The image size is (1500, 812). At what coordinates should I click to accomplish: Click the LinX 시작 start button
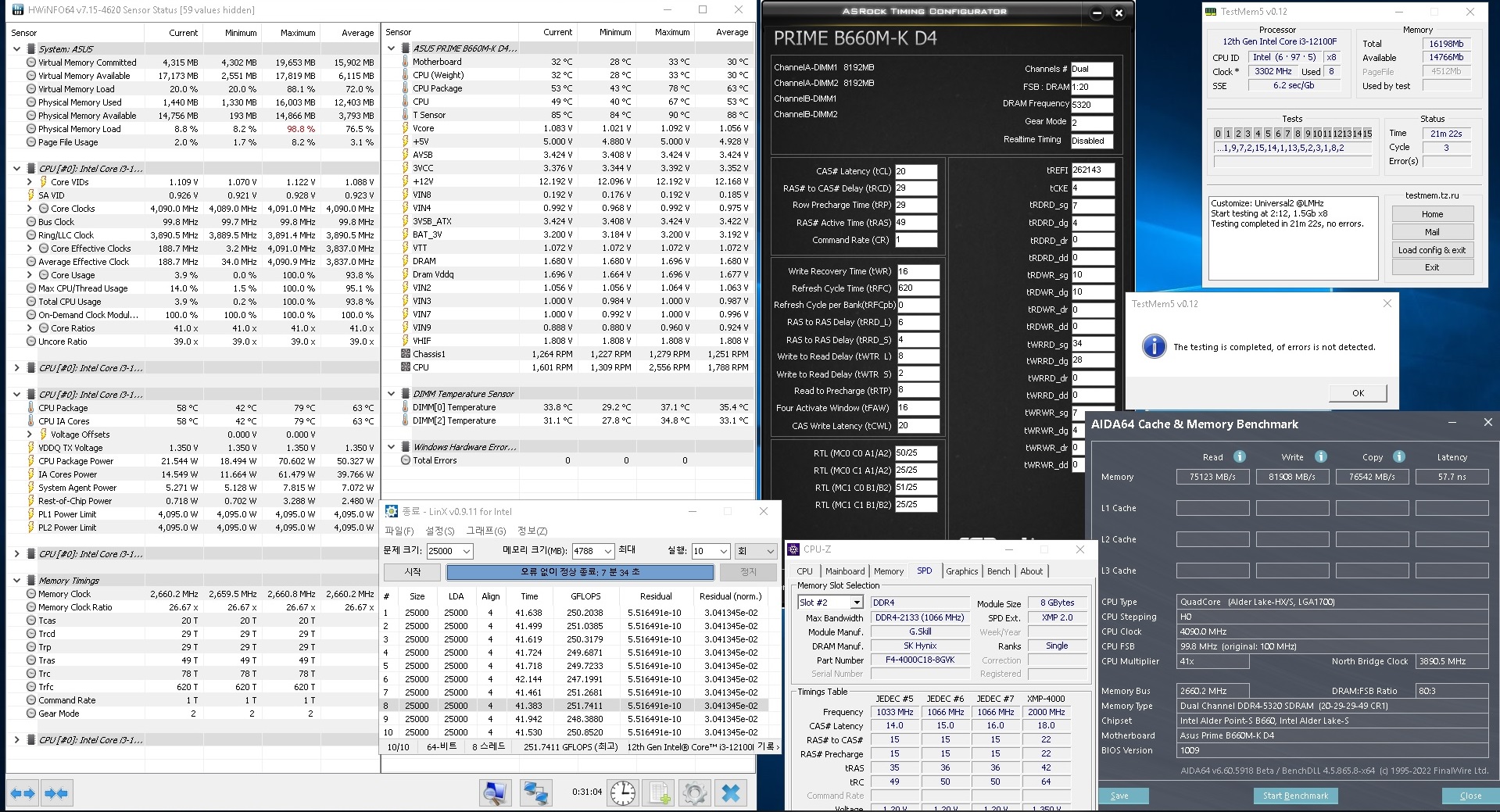click(x=413, y=572)
